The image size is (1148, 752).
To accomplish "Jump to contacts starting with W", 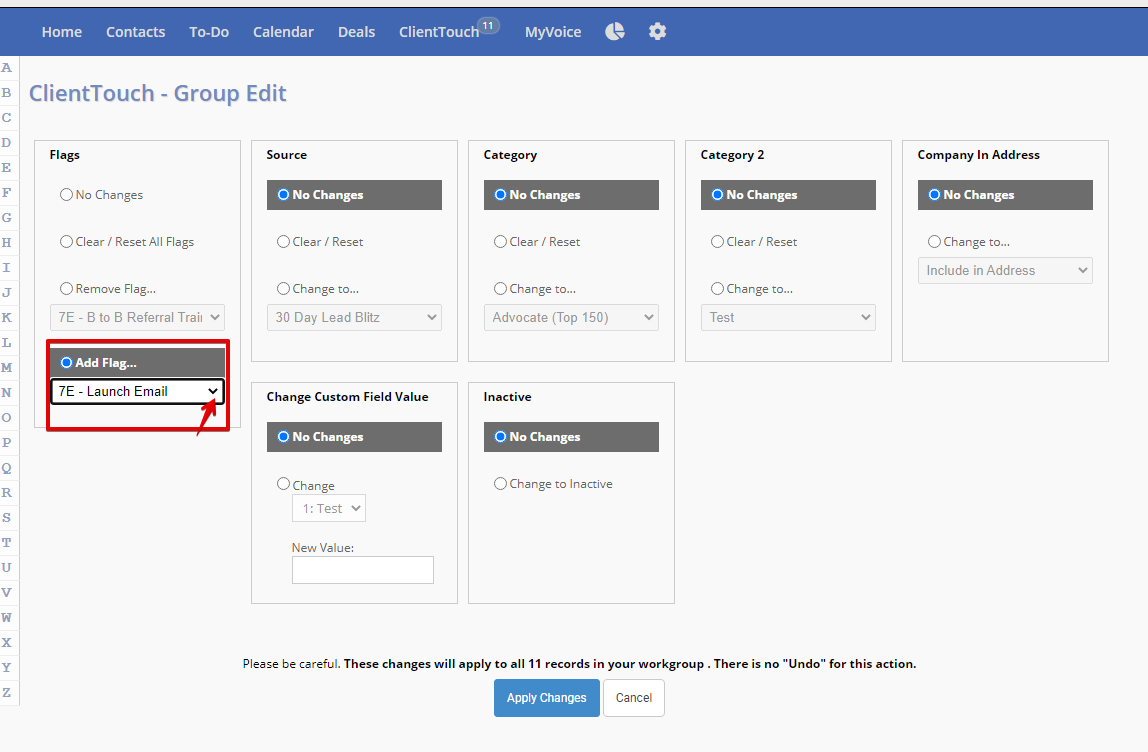I will coord(7,617).
